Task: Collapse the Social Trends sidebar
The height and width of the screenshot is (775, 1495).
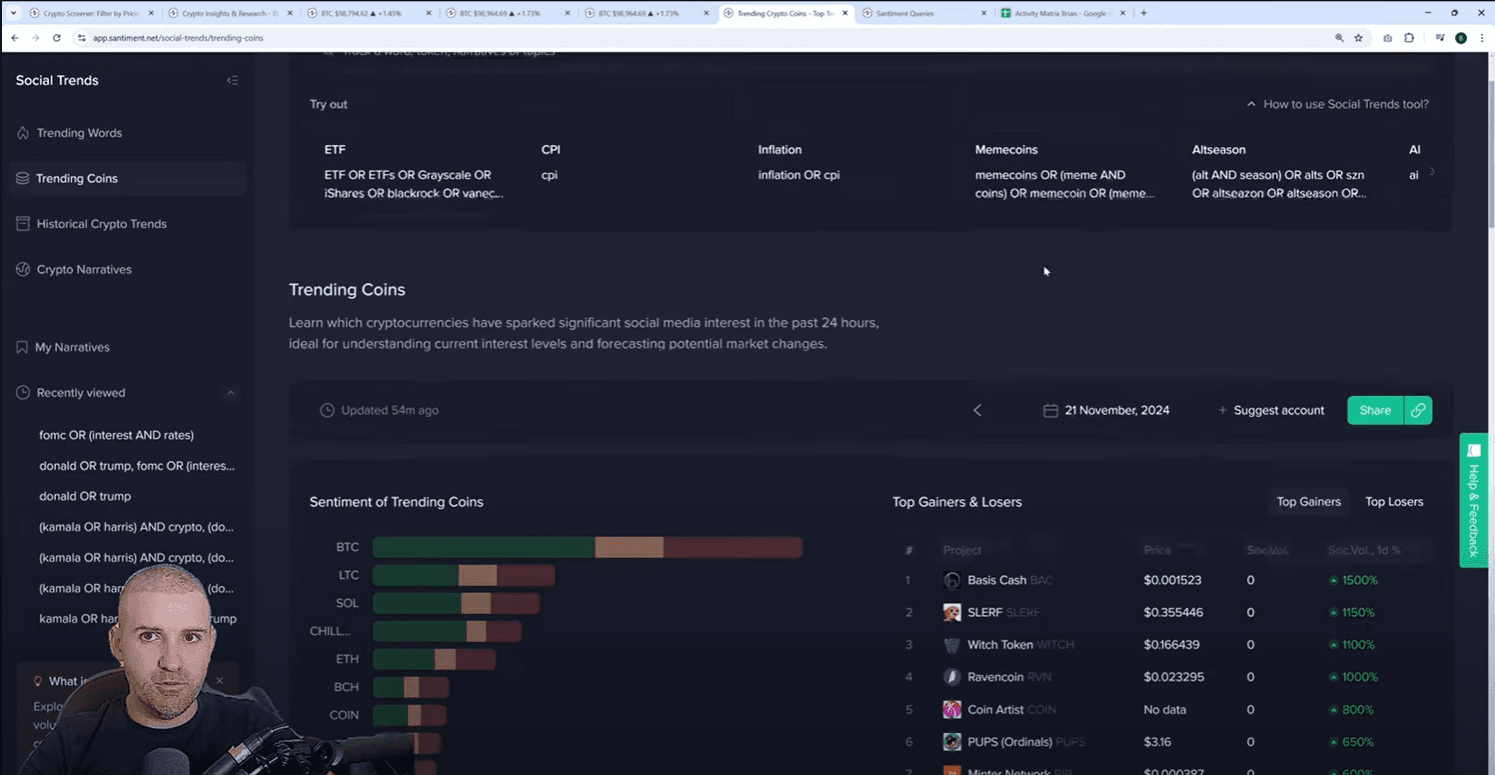Action: pyautogui.click(x=232, y=81)
